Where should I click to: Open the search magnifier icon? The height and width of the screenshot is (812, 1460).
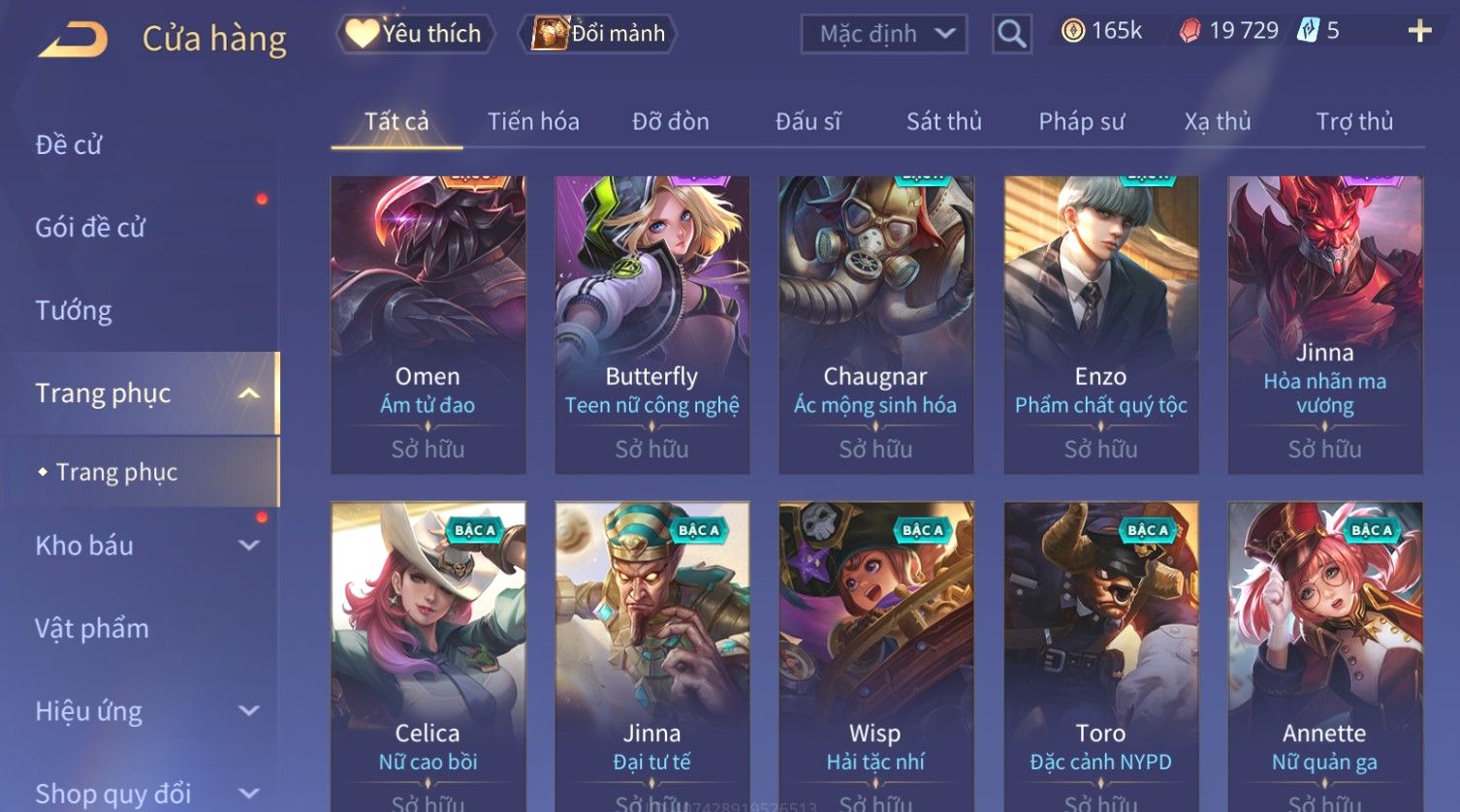1011,34
